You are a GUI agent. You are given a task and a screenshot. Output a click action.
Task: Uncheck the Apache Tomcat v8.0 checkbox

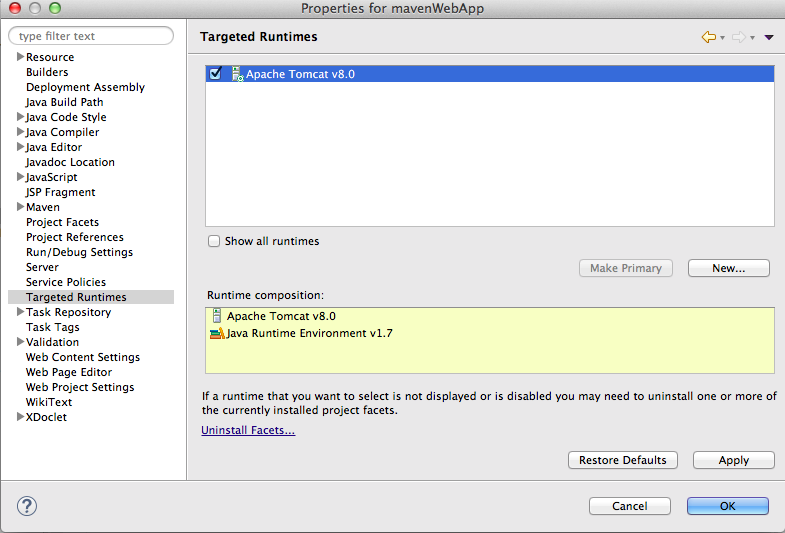[215, 74]
